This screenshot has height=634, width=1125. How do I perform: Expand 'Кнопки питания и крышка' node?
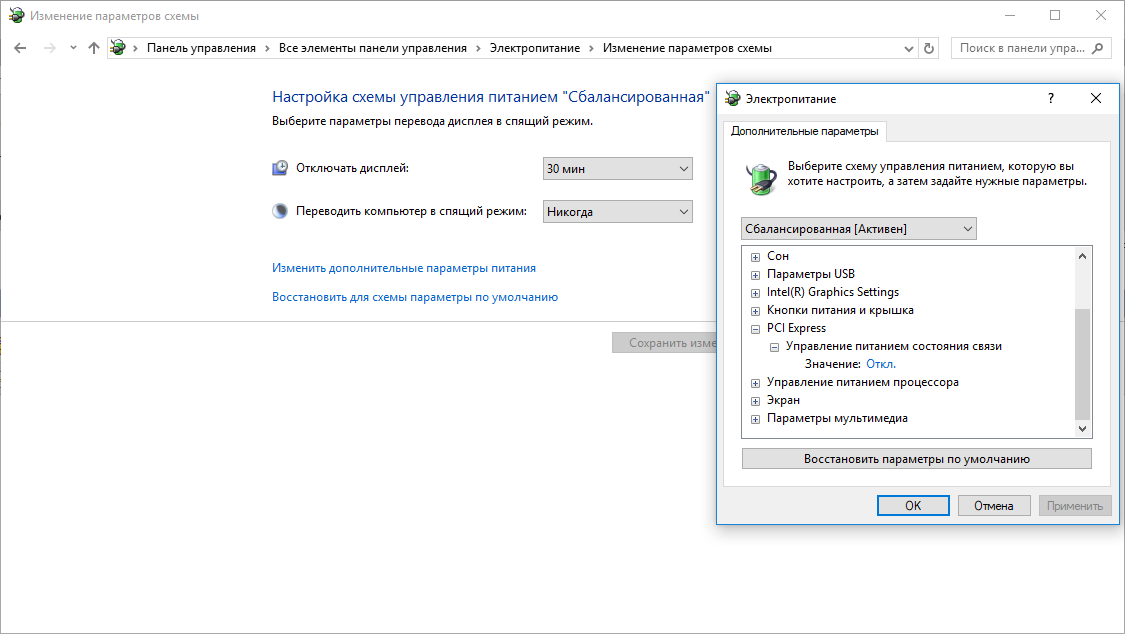point(756,311)
